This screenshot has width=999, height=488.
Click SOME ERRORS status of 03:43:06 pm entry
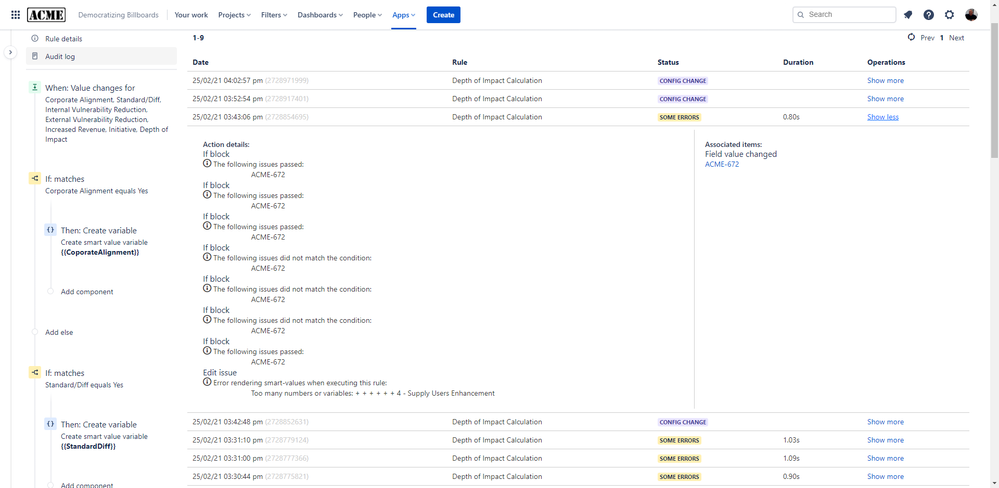[x=679, y=117]
